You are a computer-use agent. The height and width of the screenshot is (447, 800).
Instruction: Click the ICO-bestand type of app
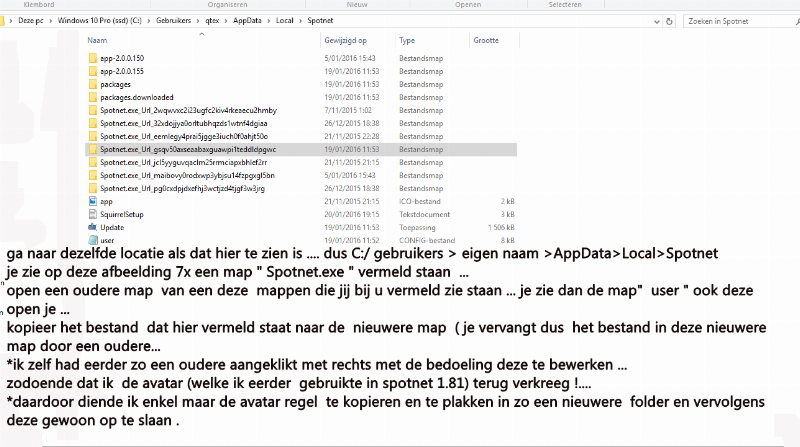pos(420,202)
